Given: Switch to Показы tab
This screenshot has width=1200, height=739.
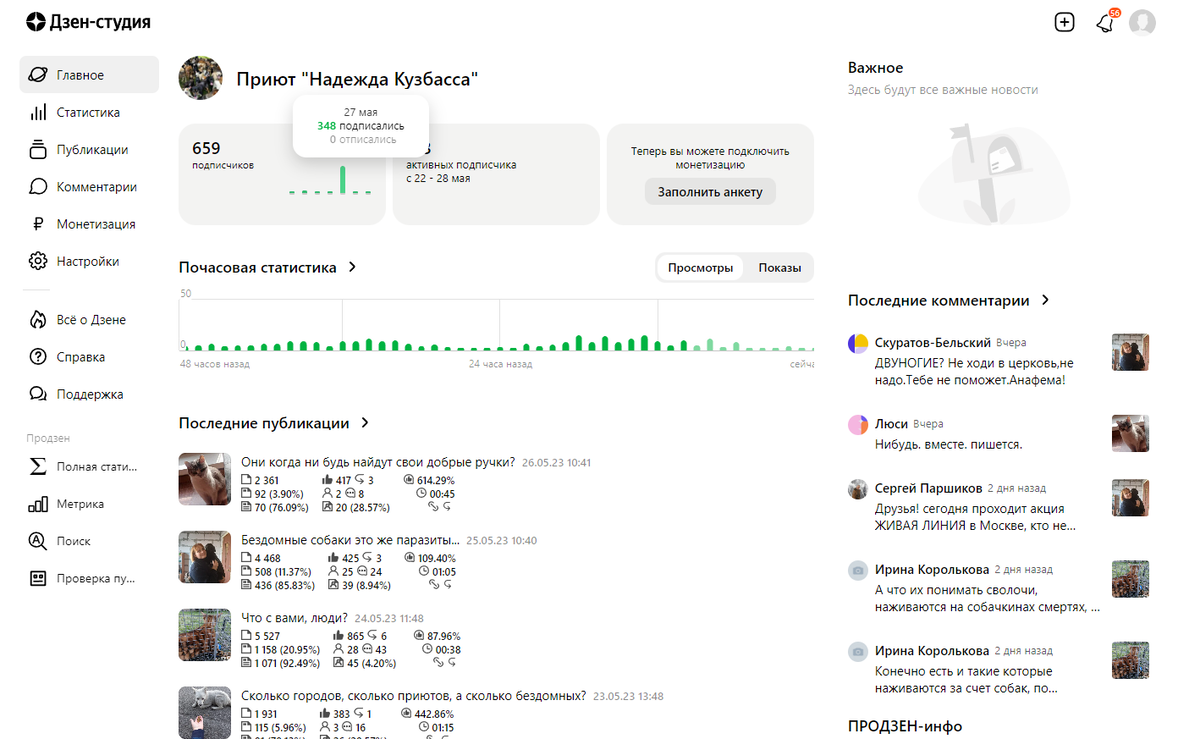Looking at the screenshot, I should pos(780,267).
